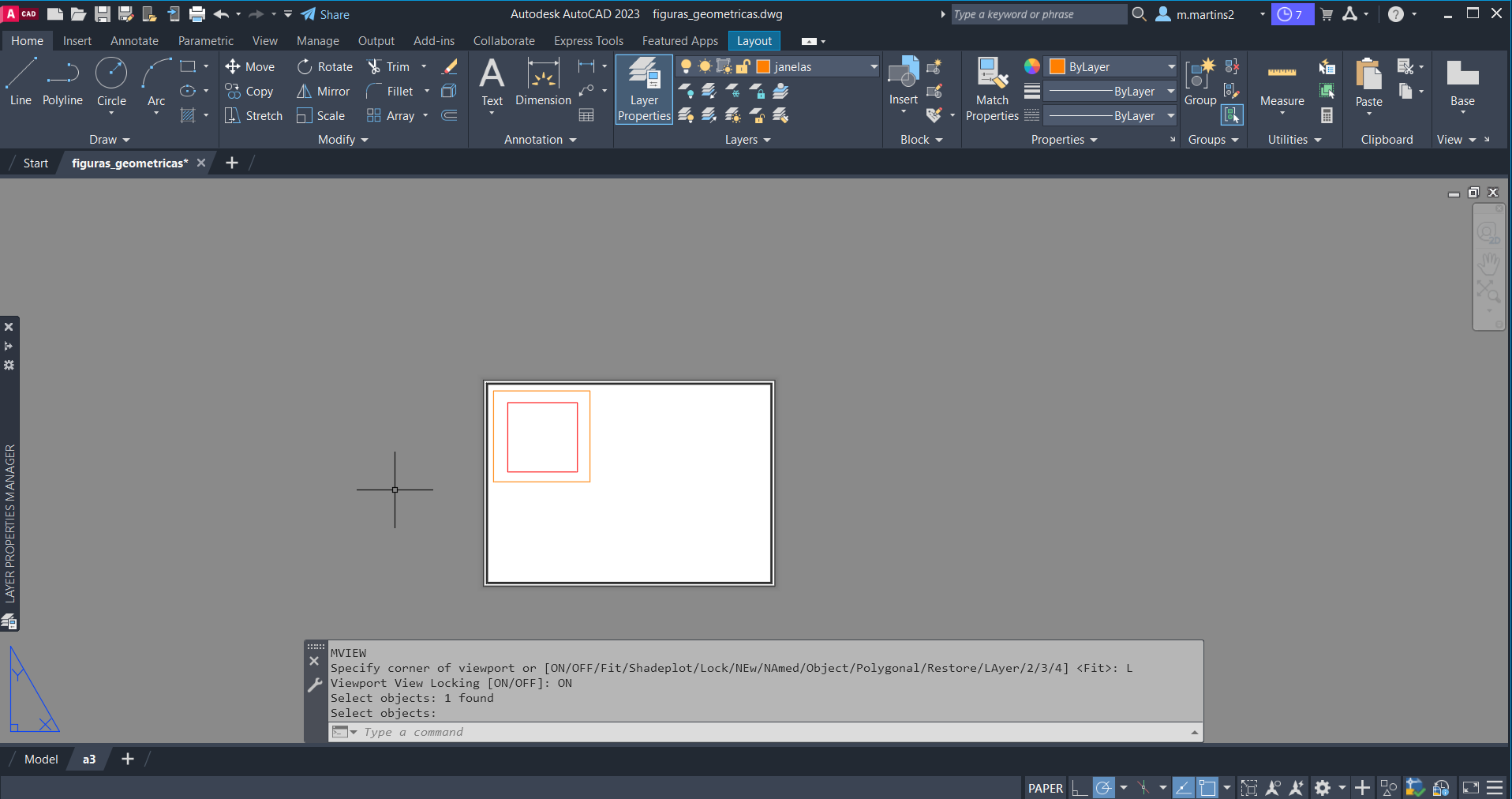Select the Measure utility
The height and width of the screenshot is (799, 1512).
1282,82
